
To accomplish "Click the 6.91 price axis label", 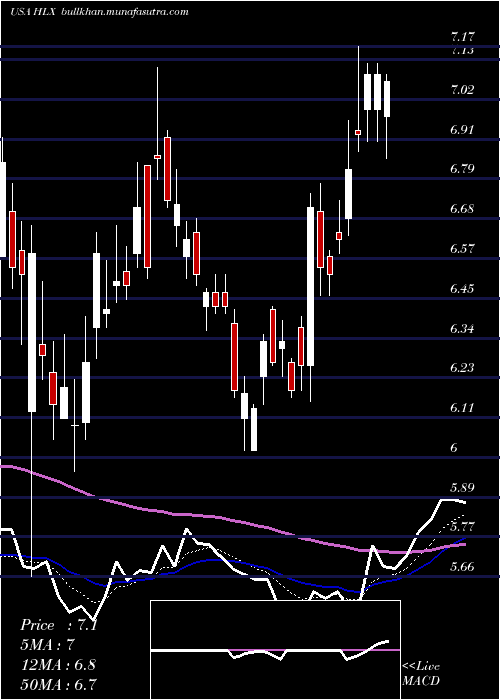I will [x=463, y=130].
